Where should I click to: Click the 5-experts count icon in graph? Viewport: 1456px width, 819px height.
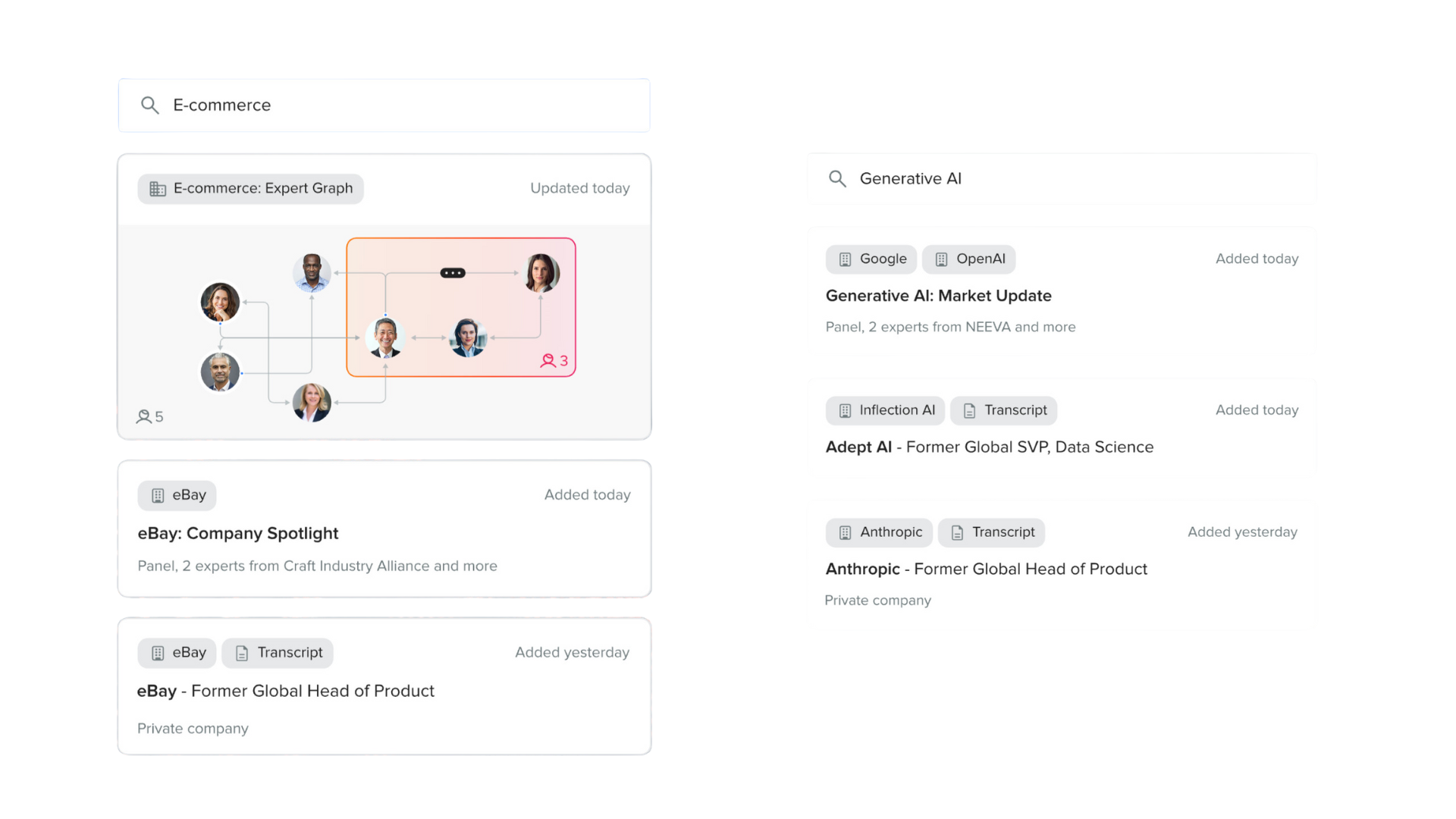(x=143, y=416)
